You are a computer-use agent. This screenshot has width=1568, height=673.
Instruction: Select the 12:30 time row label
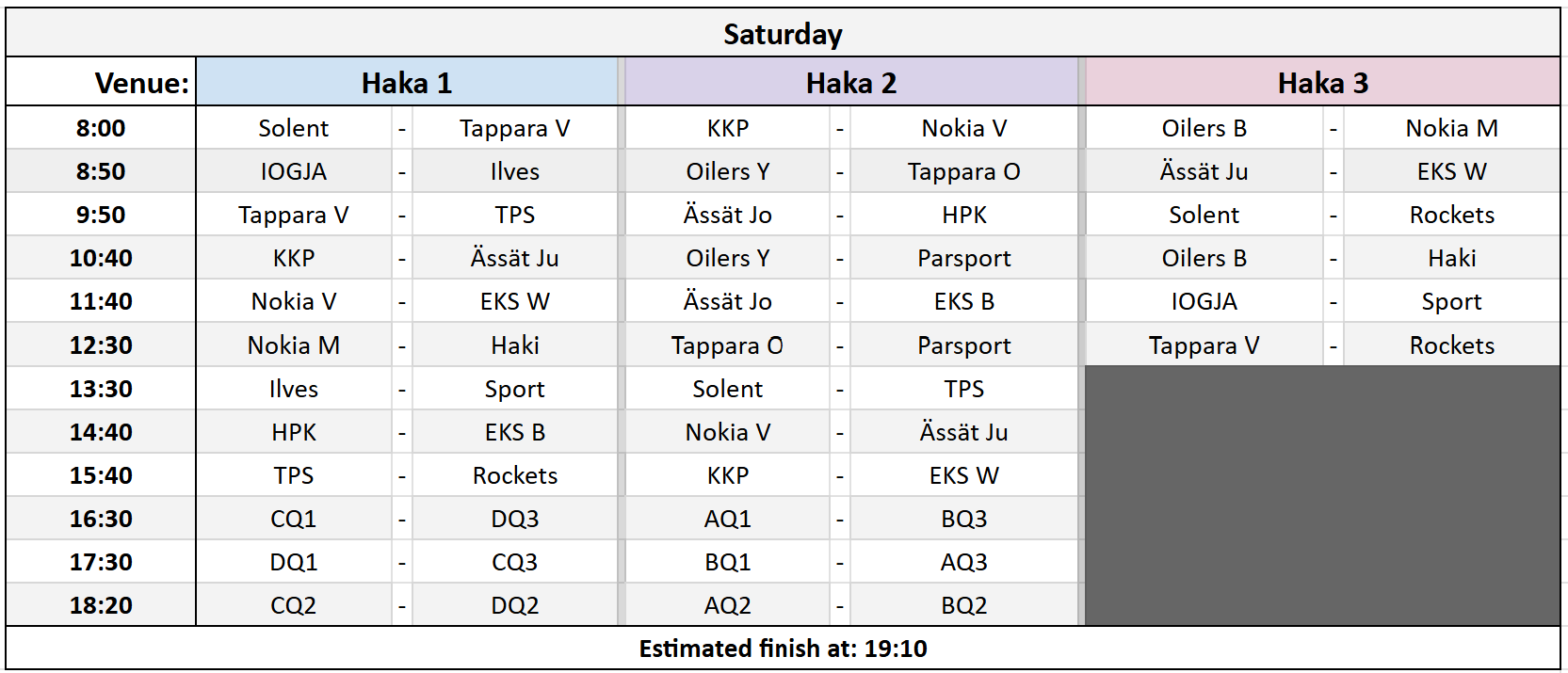point(101,345)
